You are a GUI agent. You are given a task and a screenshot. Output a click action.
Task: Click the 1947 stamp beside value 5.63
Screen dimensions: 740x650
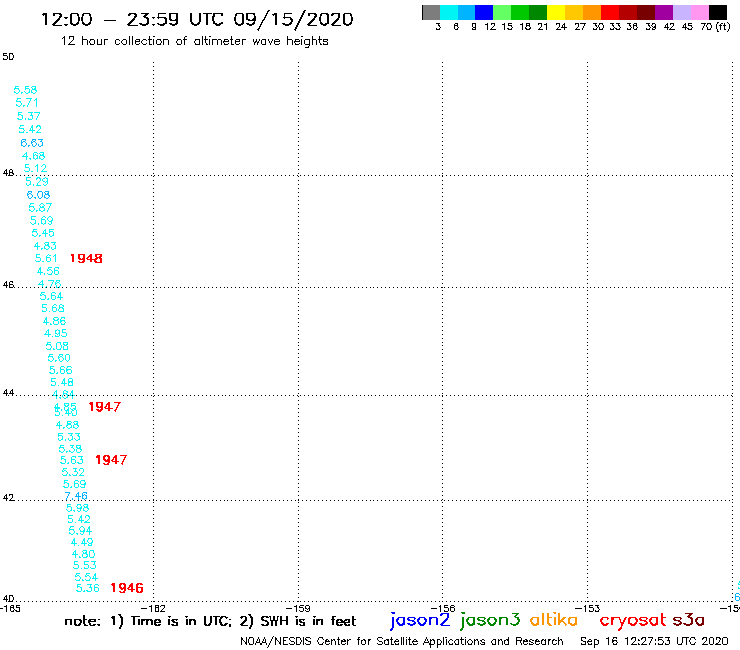[111, 460]
